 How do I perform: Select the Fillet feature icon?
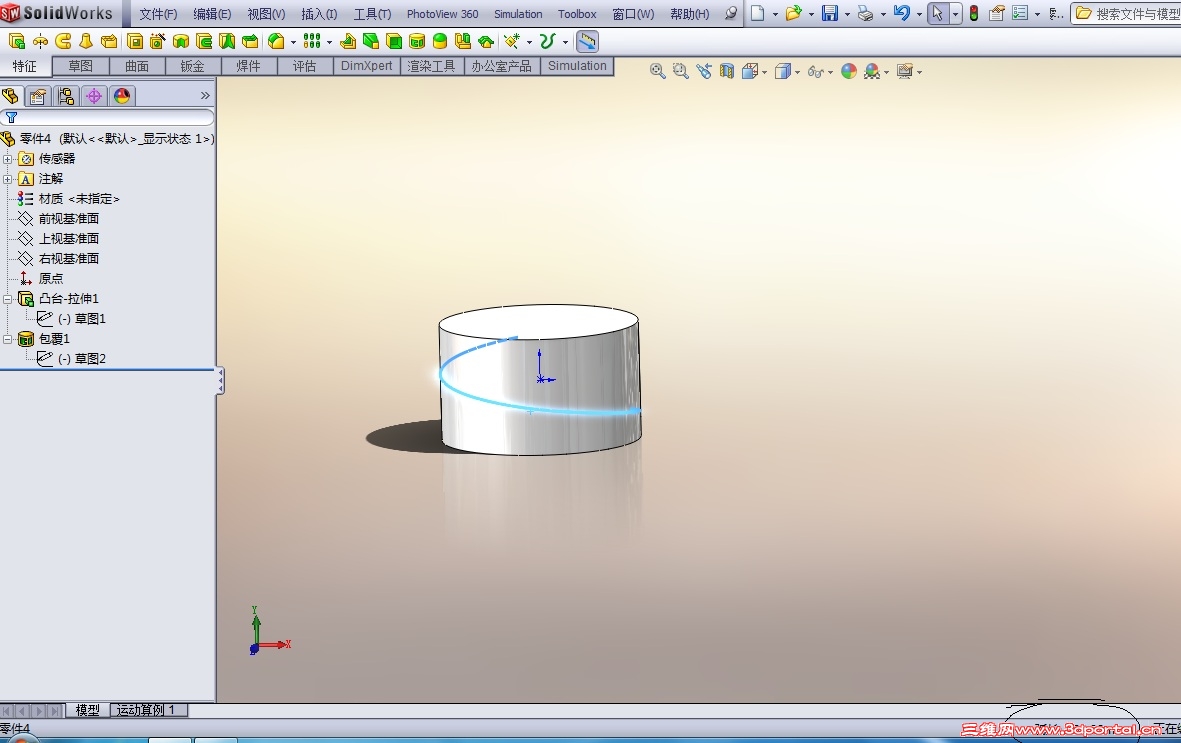pyautogui.click(x=276, y=41)
